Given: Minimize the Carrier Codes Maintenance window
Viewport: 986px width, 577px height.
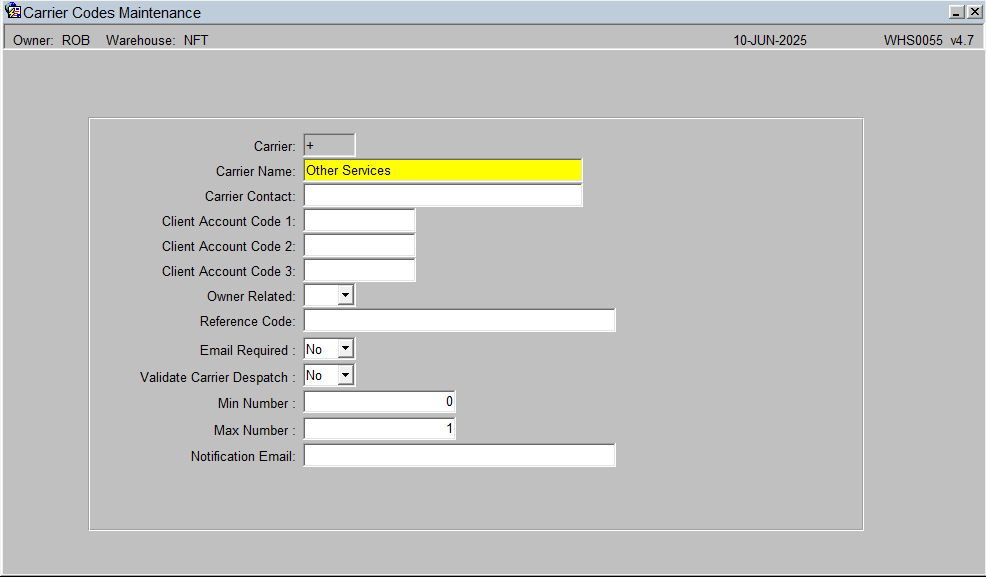Looking at the screenshot, I should (956, 12).
